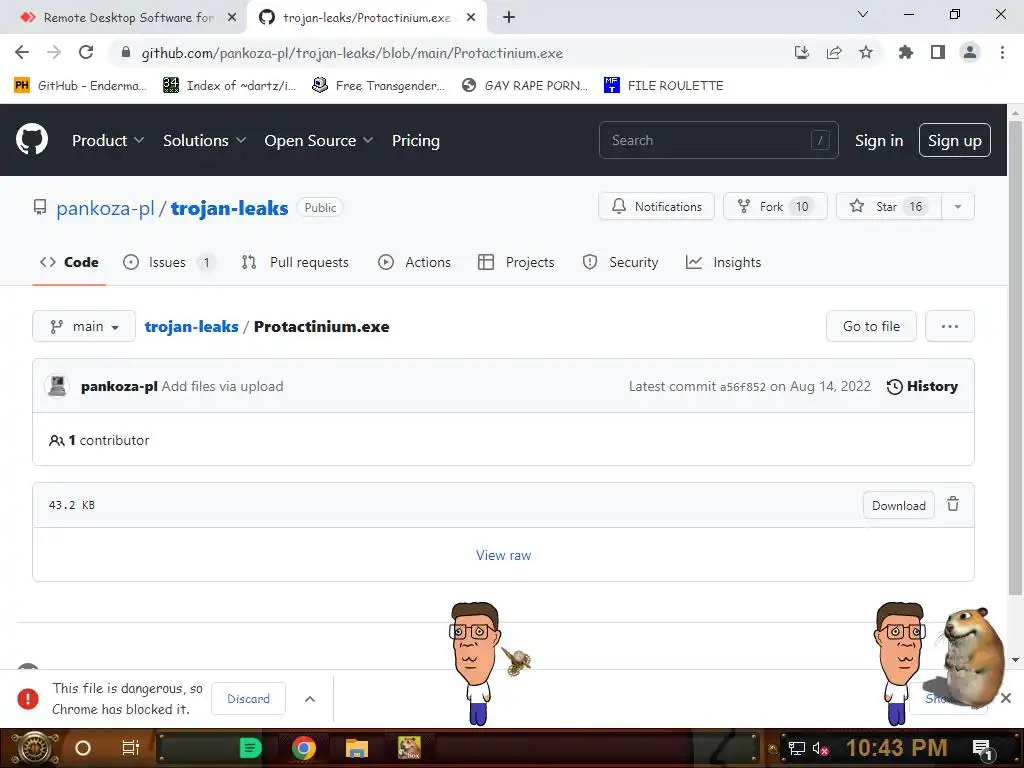Viewport: 1024px width, 768px height.
Task: Open FILE ROULETTE bookmark
Action: click(664, 85)
